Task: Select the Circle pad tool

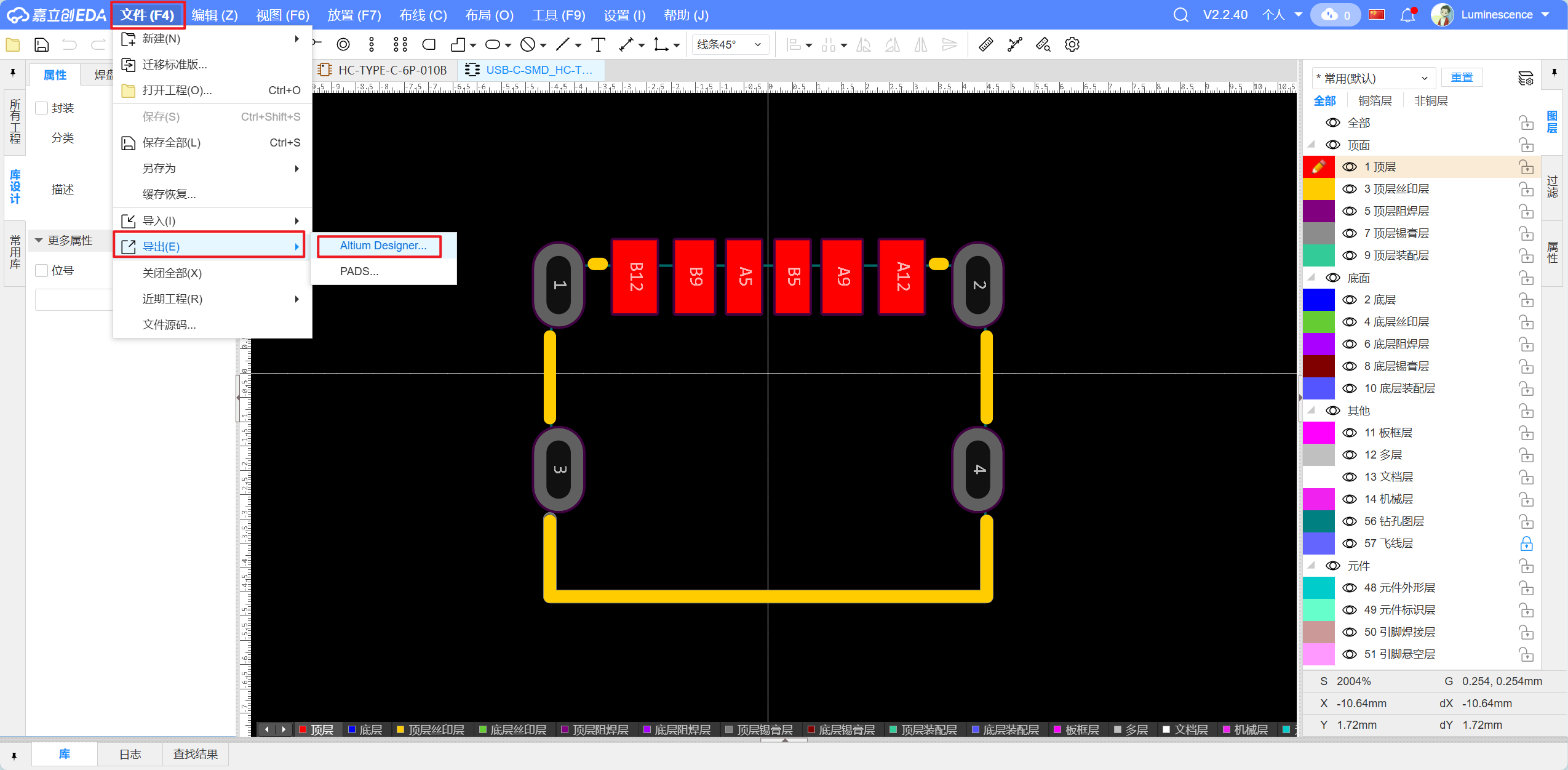Action: click(343, 44)
